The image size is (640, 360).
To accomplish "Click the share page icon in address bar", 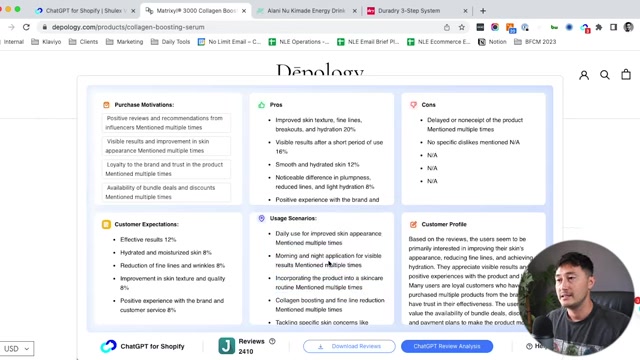I will [x=447, y=27].
